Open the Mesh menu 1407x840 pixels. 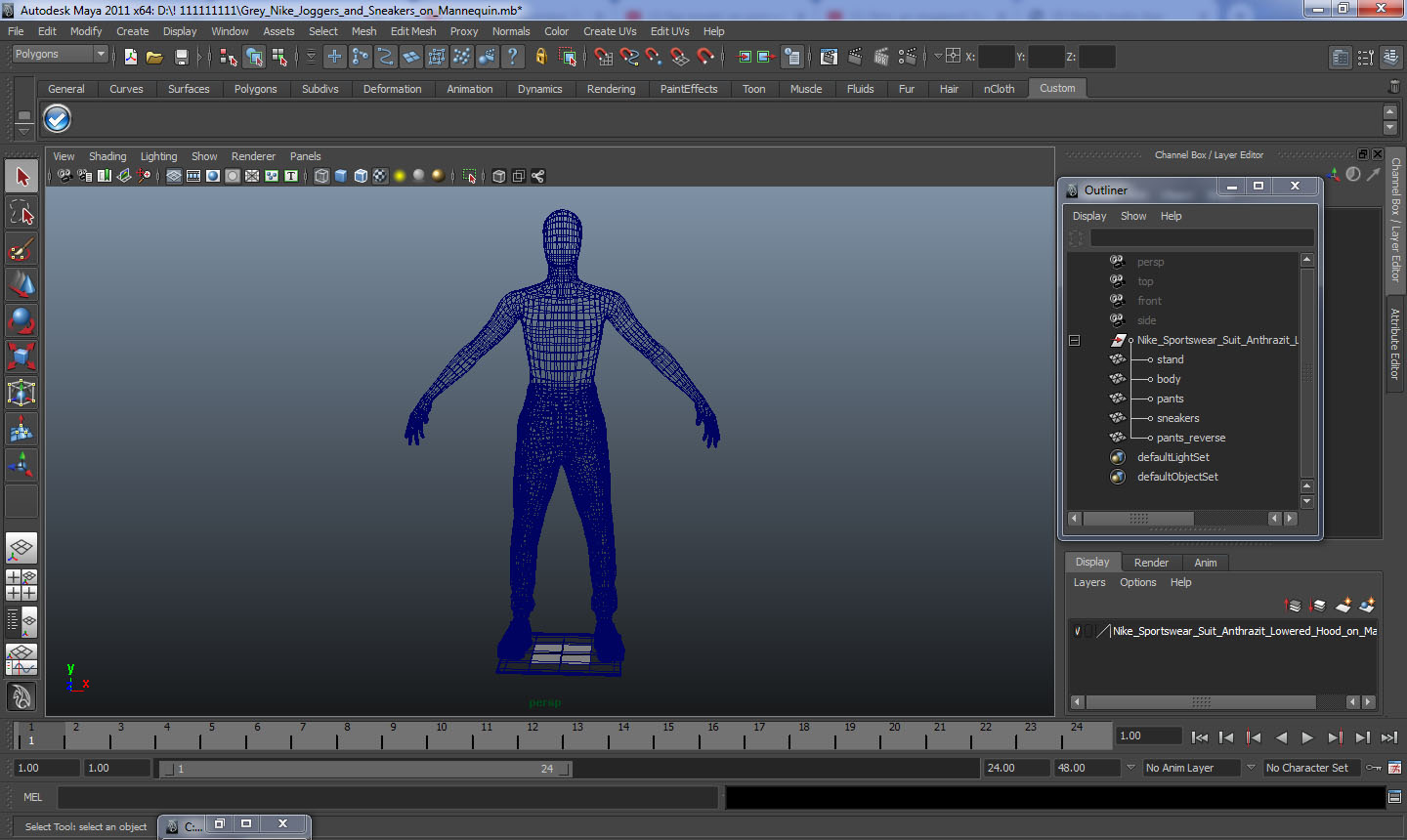364,31
